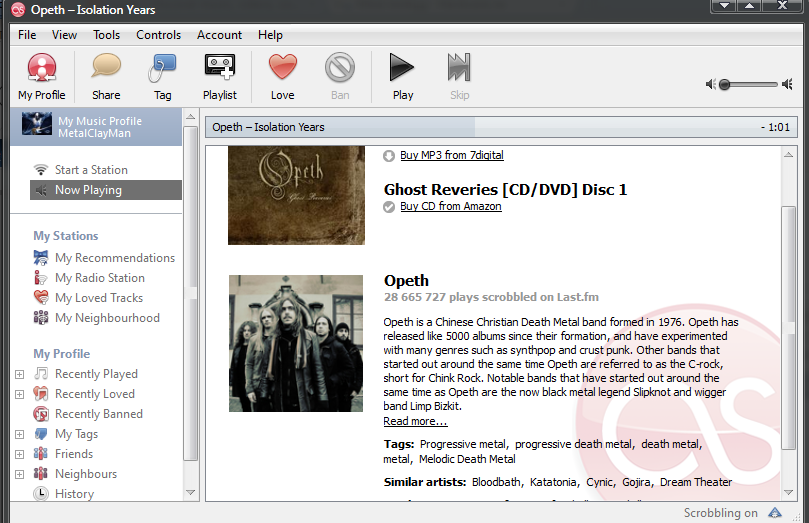Click similar artist Dream Theater

[x=696, y=482]
